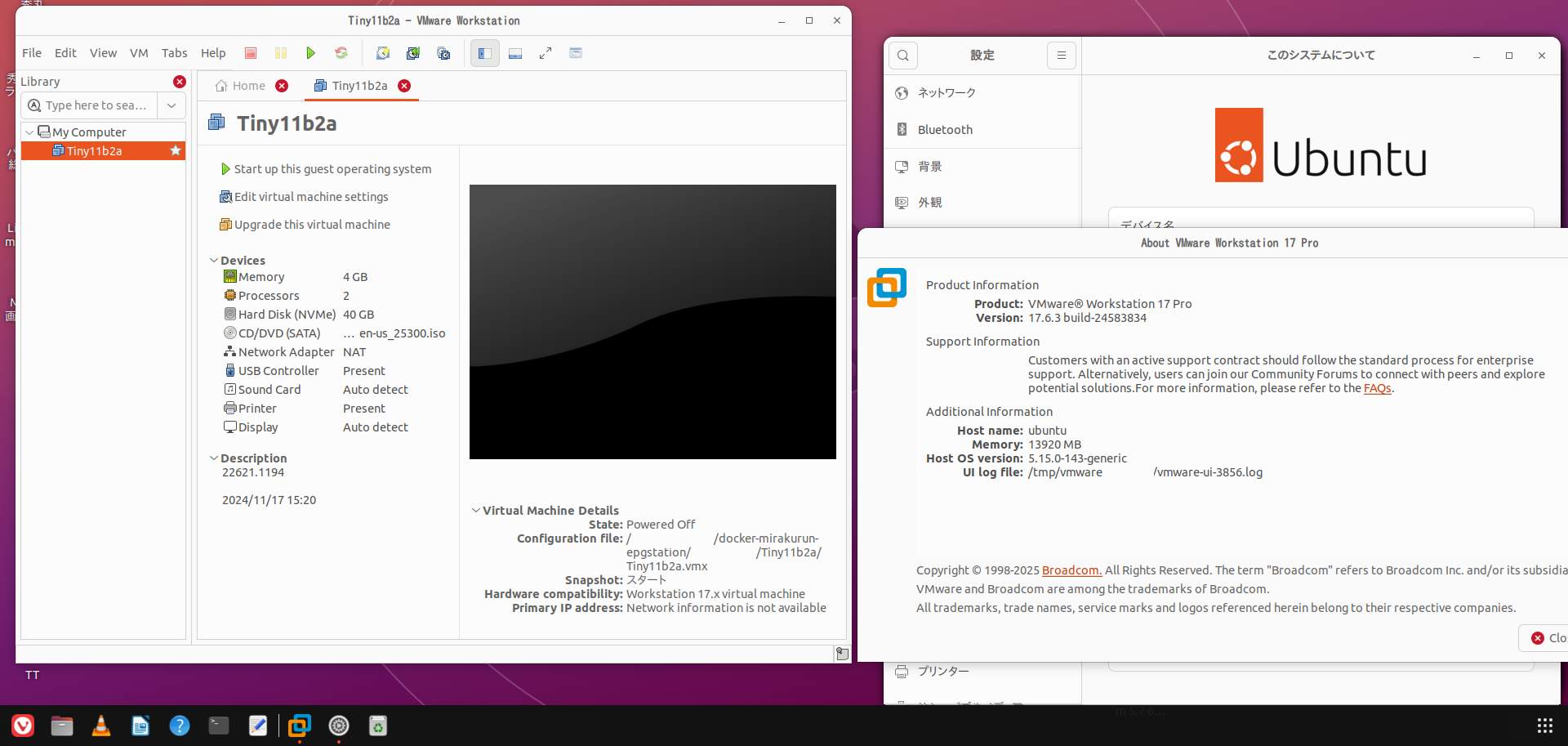Image resolution: width=1568 pixels, height=746 pixels.
Task: Click the Network Adapter device icon
Action: coord(230,352)
